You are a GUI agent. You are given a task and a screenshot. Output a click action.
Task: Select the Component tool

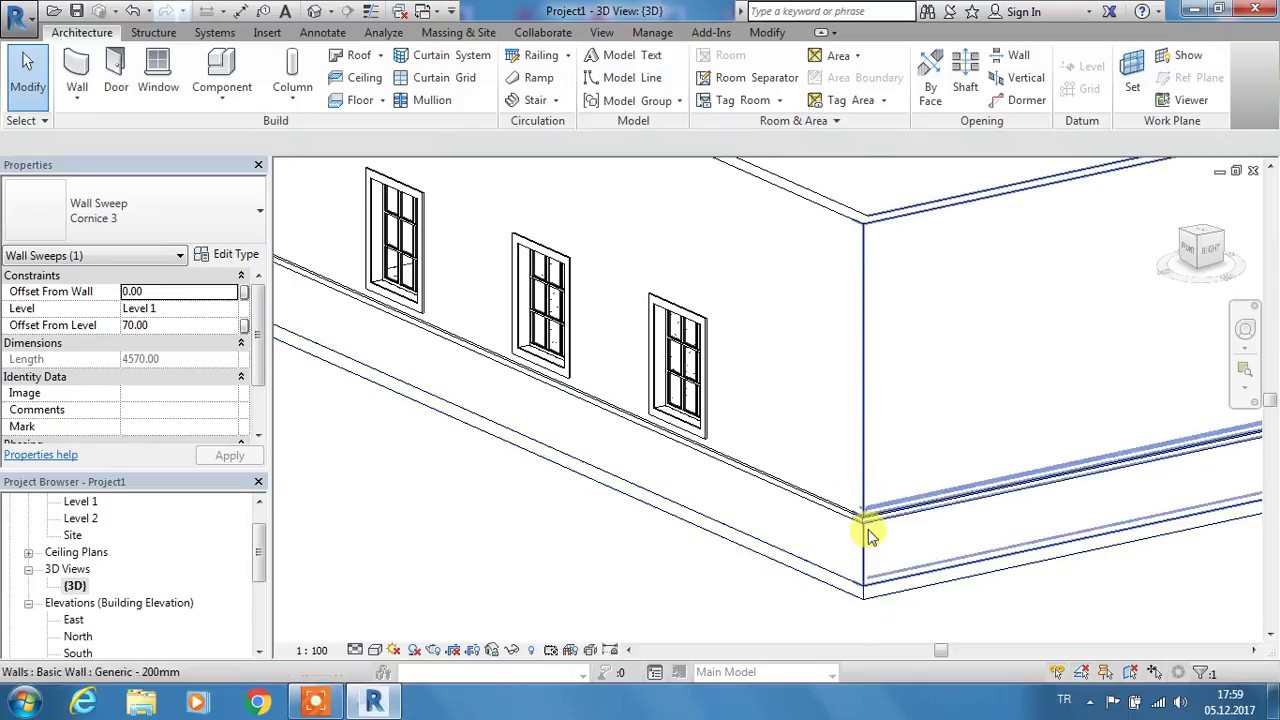coord(222,73)
